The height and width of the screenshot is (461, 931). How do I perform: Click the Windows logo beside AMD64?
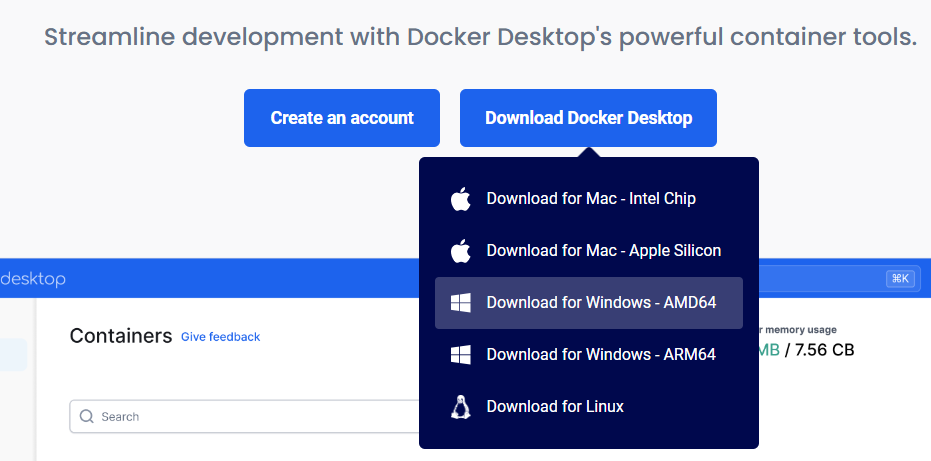[461, 303]
